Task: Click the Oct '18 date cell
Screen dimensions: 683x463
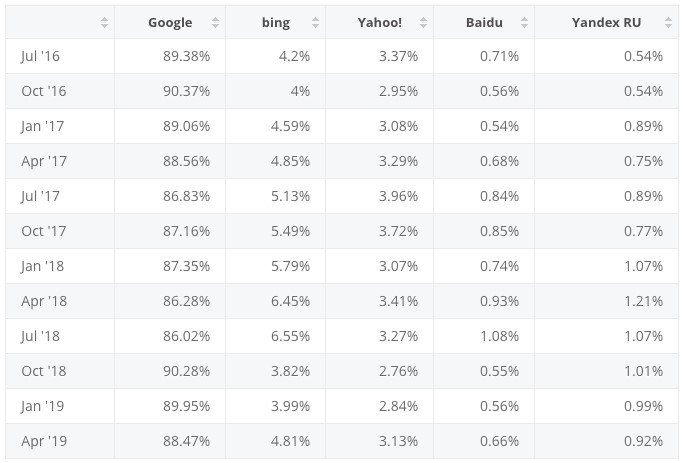Action: click(43, 371)
